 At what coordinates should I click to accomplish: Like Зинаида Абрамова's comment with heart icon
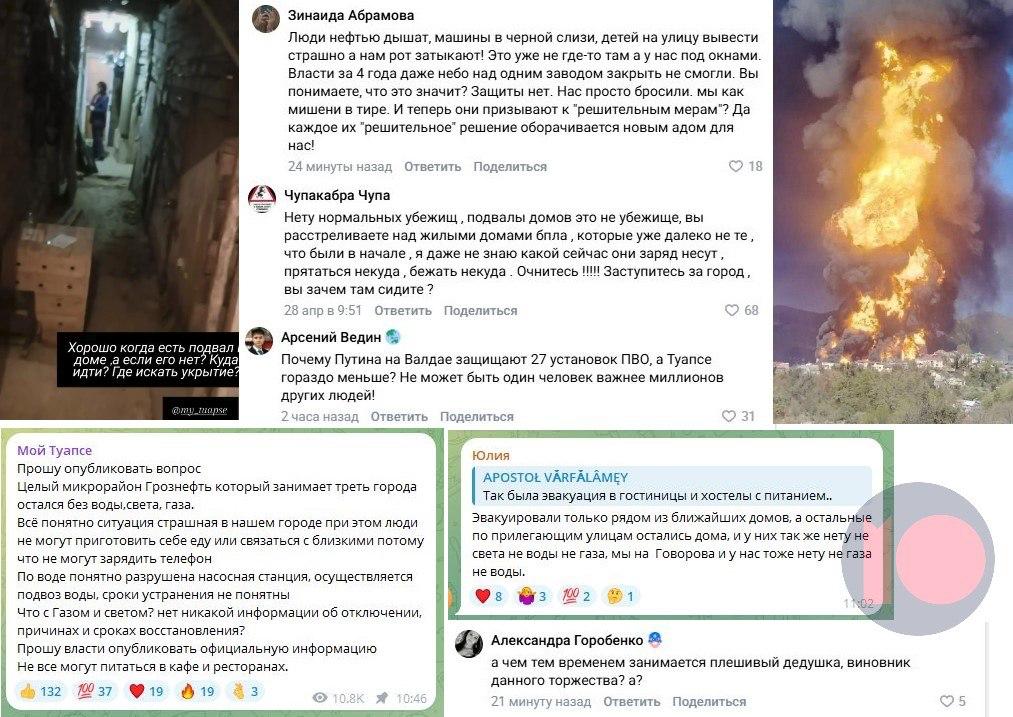coord(735,166)
